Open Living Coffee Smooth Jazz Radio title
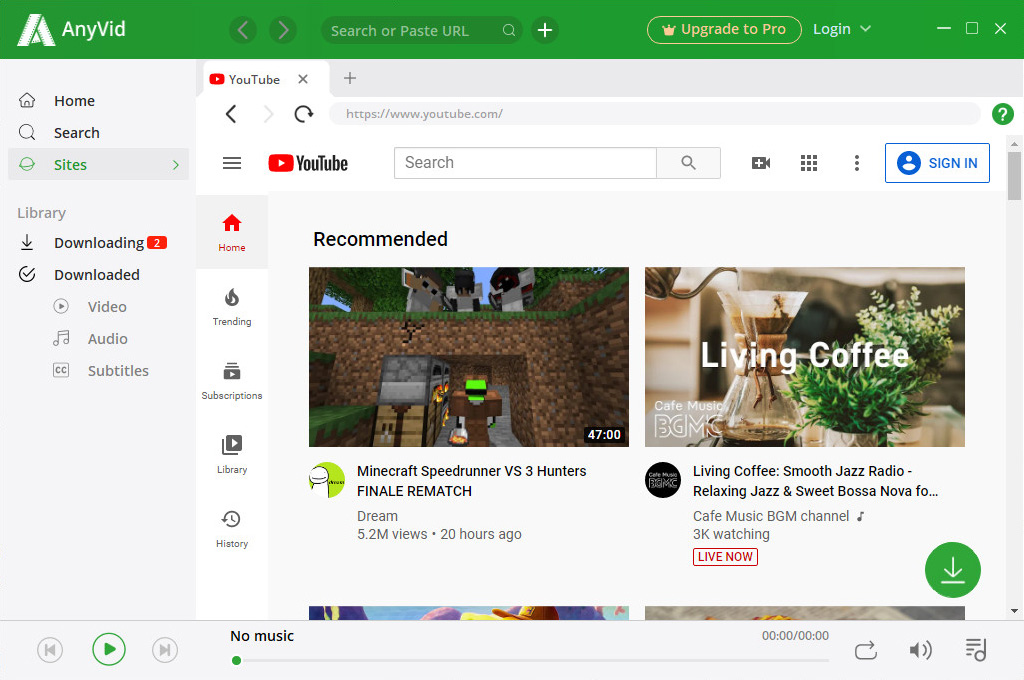Screen dimensions: 1024x680 (x=815, y=481)
